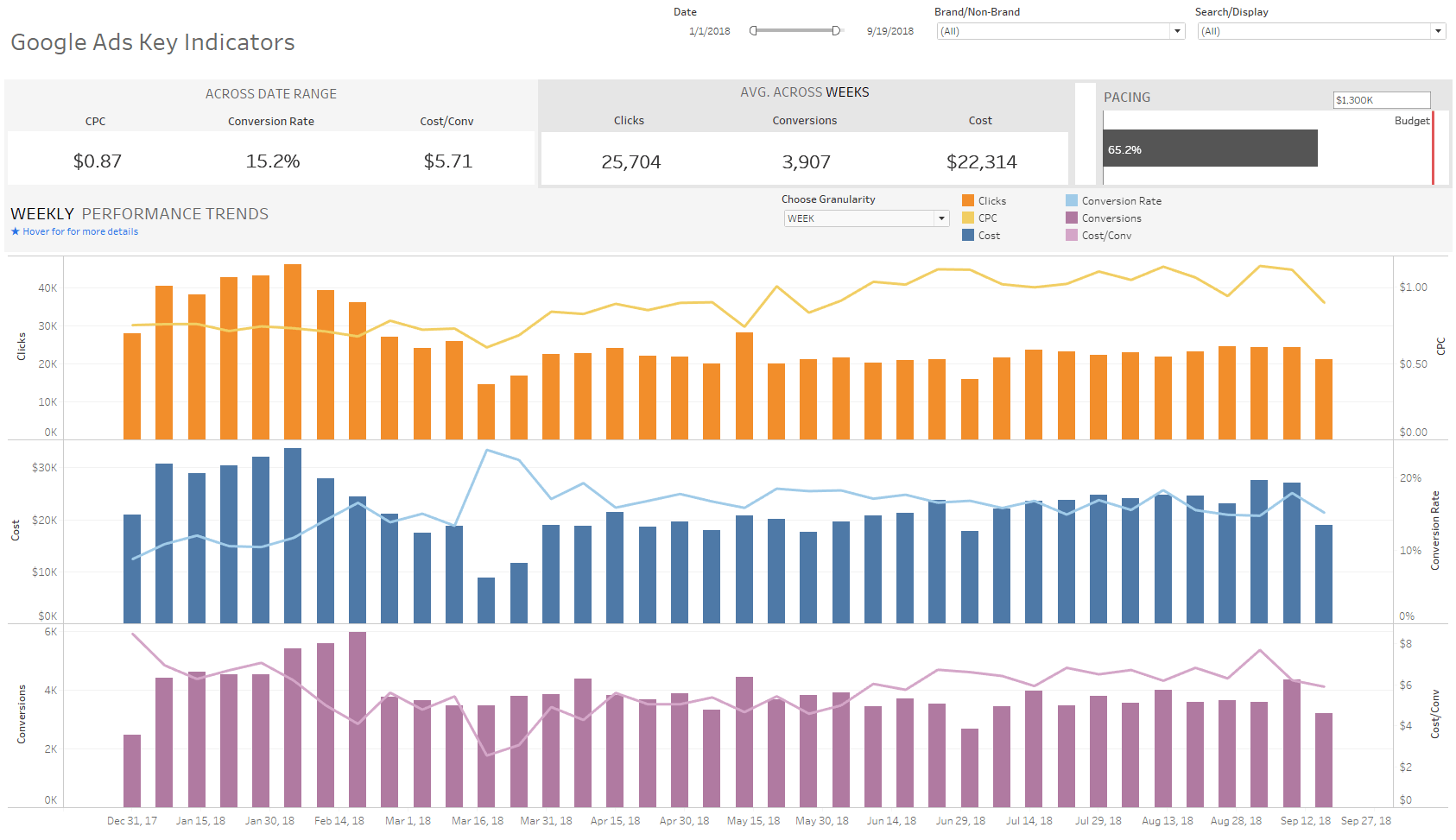Select the dark blue Cost legend swatch
The image size is (1456, 840).
coord(968,235)
